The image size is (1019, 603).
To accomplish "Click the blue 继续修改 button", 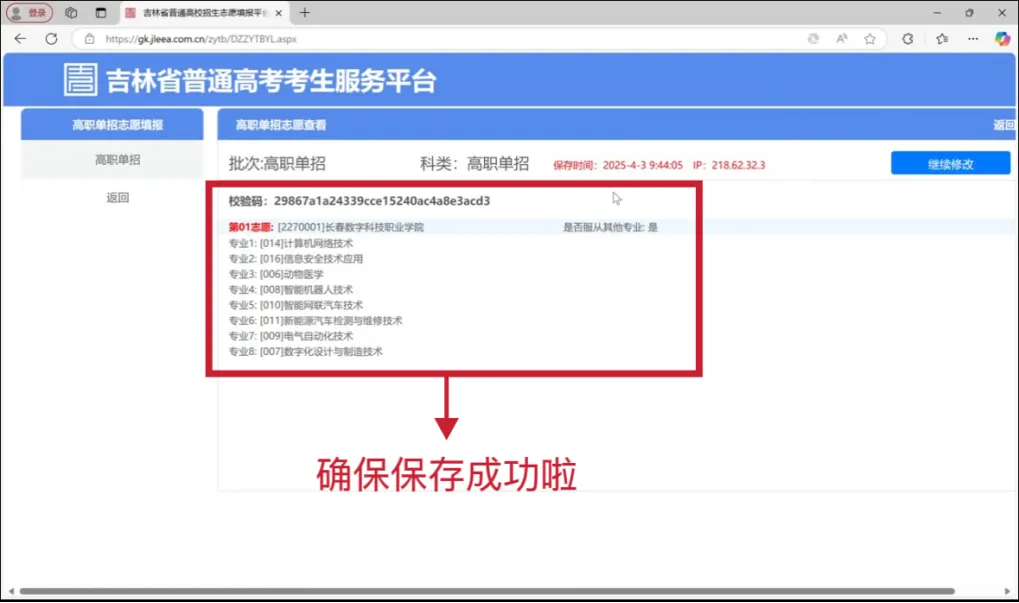I will (950, 164).
